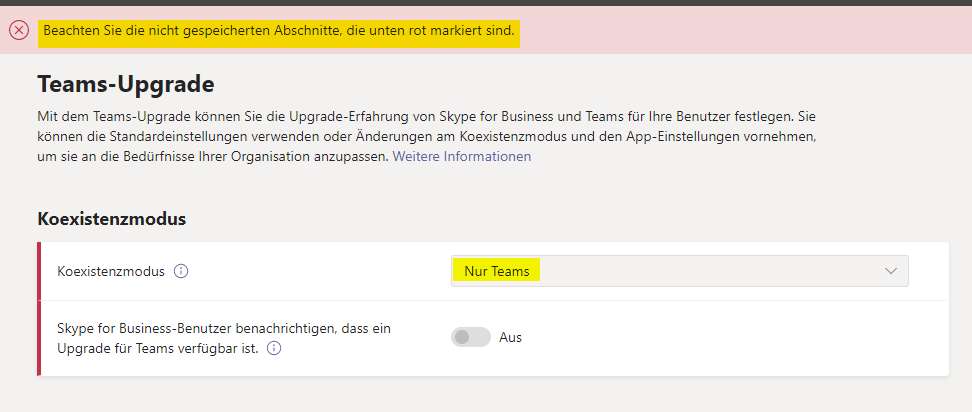This screenshot has height=412, width=972.
Task: Click the 'Teams-Upgrade' page heading
Action: click(126, 84)
